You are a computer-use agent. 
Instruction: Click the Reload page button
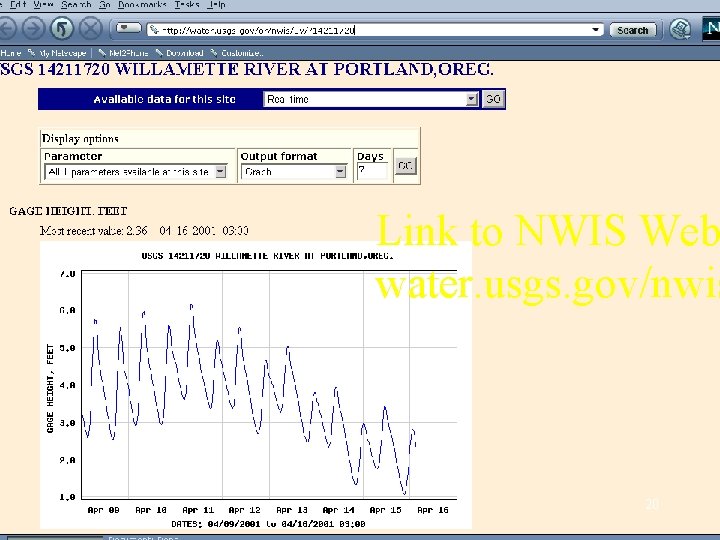click(x=62, y=28)
